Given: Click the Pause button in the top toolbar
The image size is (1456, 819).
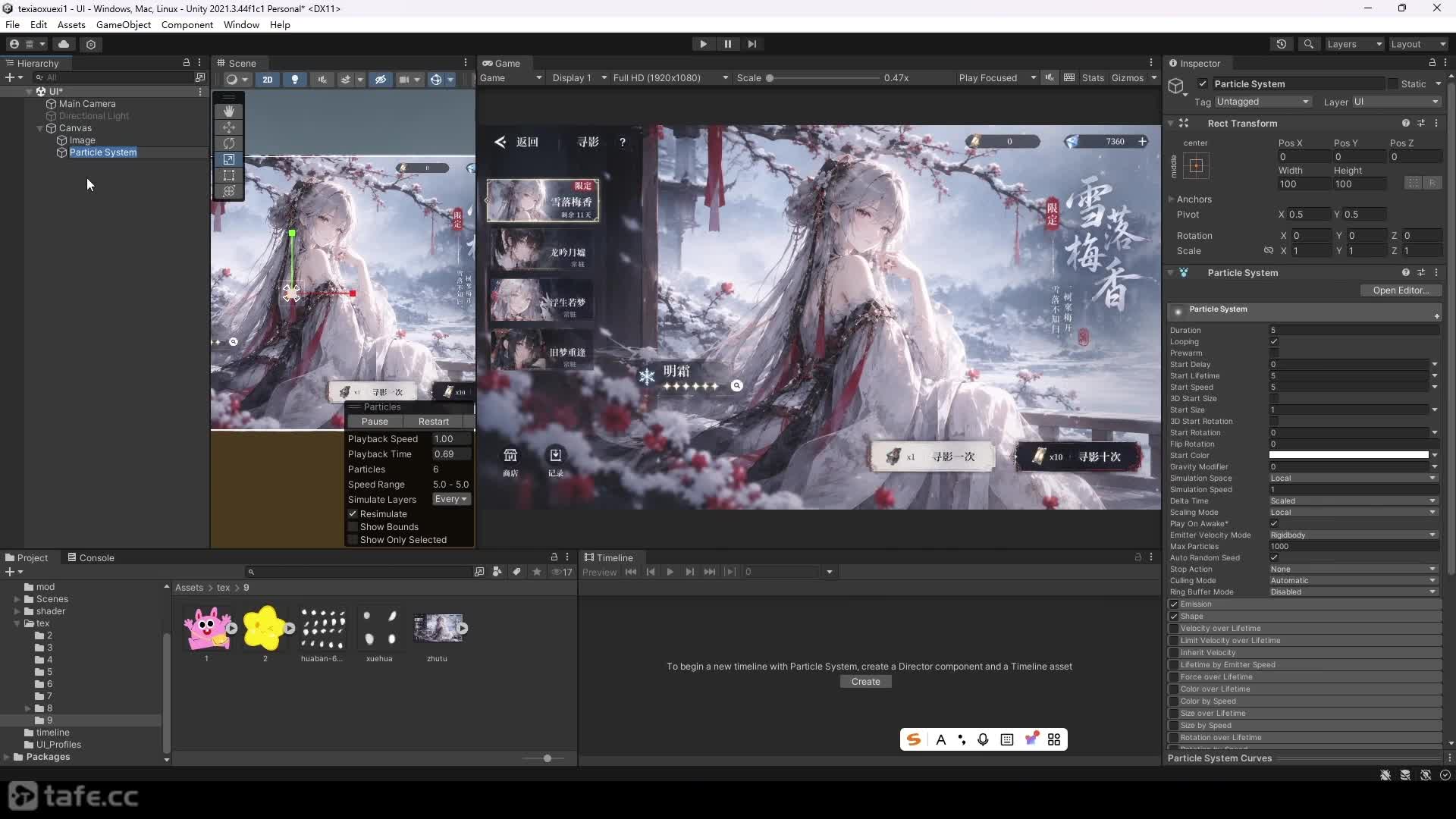Looking at the screenshot, I should click(x=728, y=44).
